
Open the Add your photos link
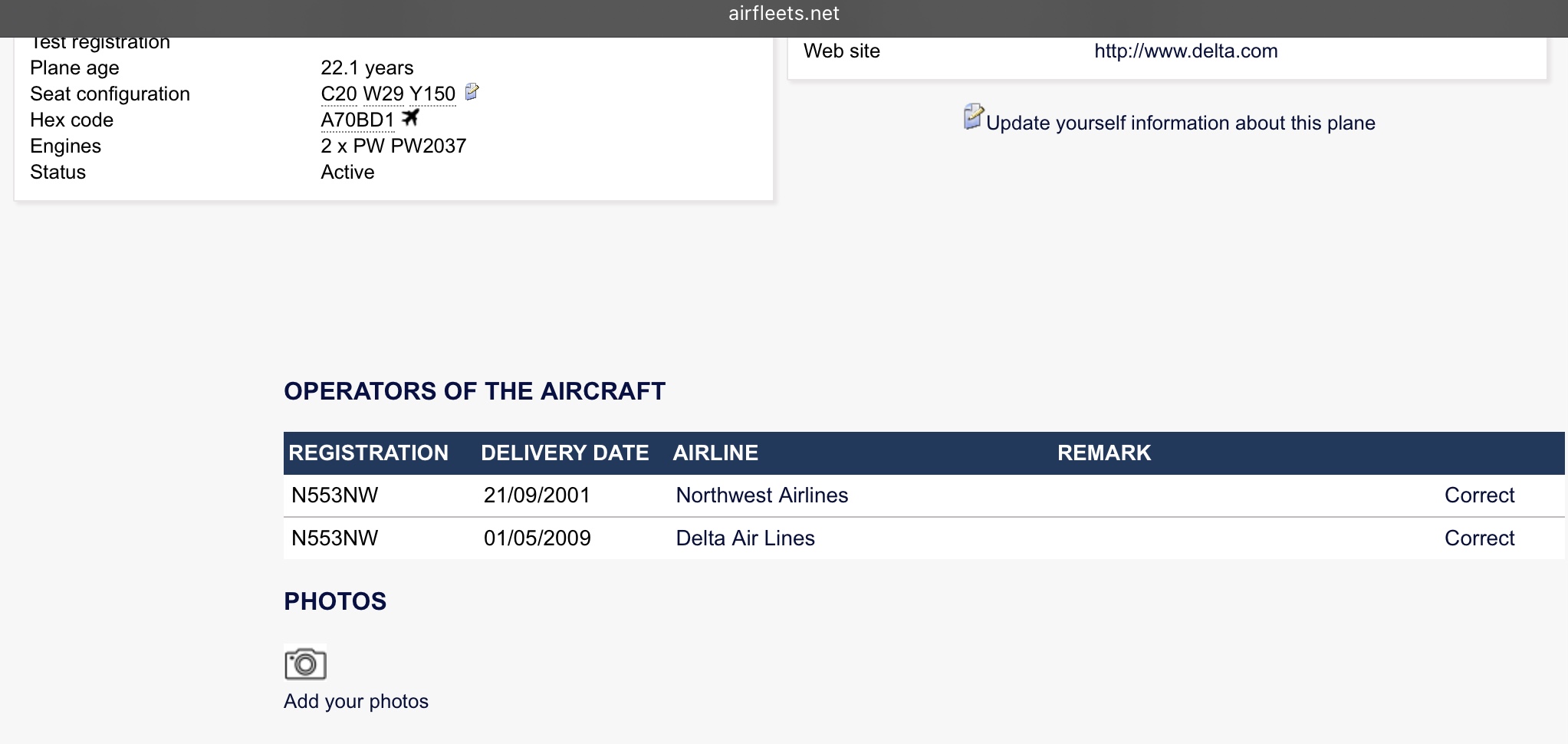[x=356, y=701]
